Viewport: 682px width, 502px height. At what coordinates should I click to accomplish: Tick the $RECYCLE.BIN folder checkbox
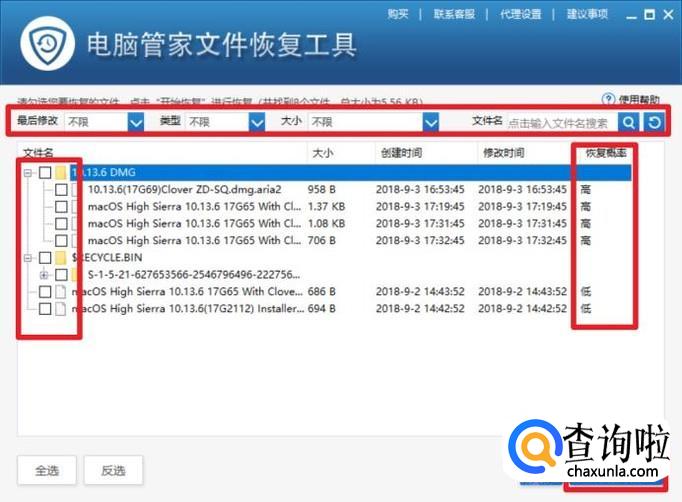[45, 258]
